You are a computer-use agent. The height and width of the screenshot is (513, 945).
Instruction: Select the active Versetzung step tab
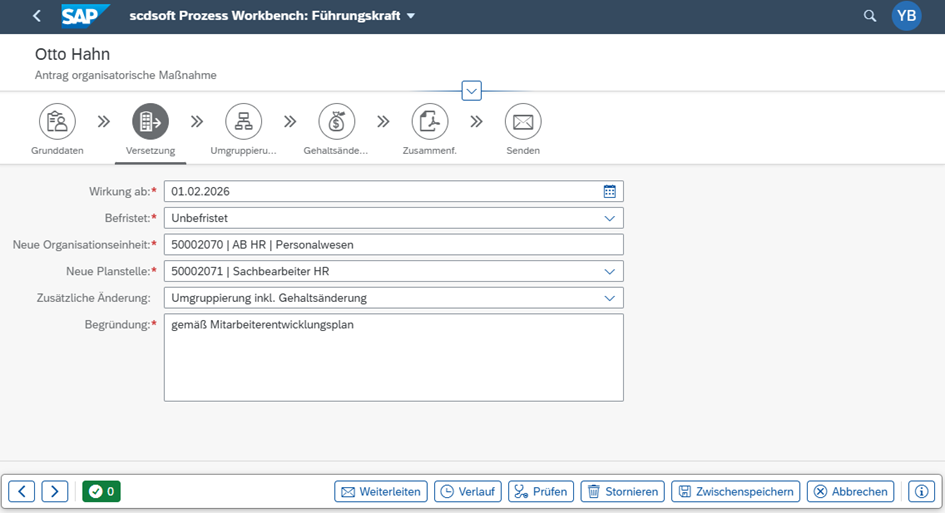150,122
